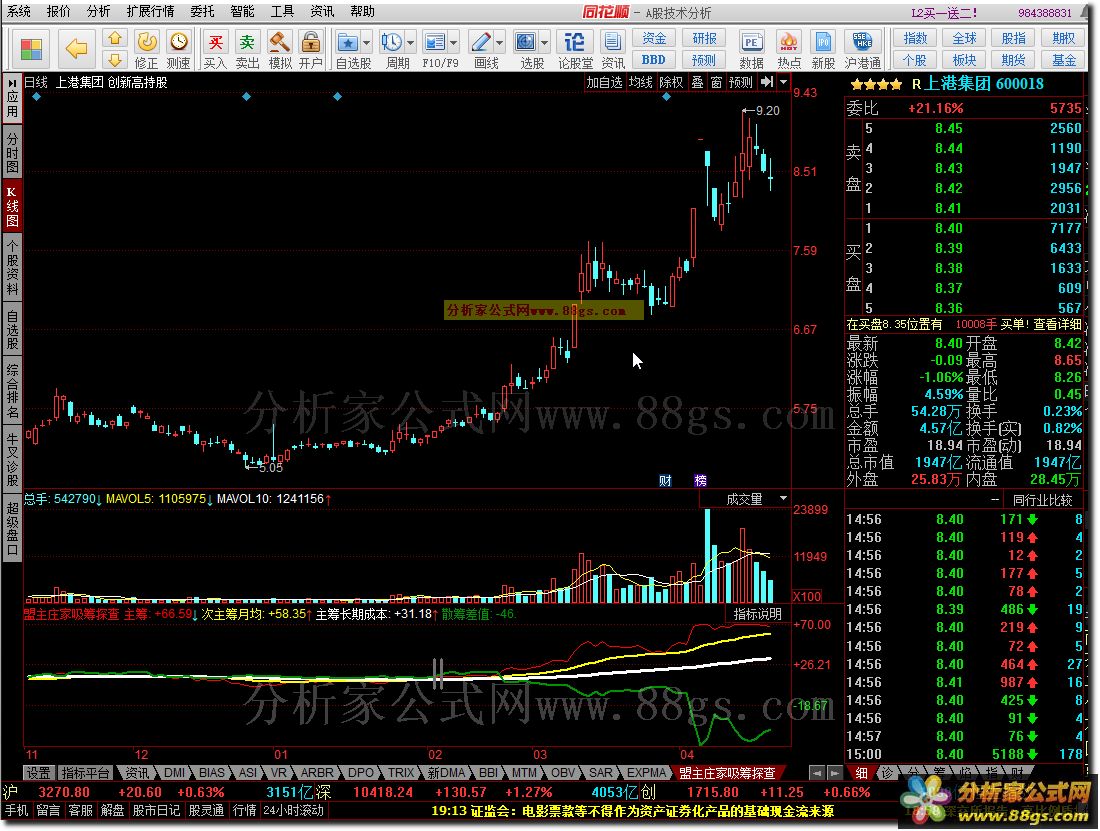This screenshot has width=1100, height=831.
Task: Switch to 个股资料 side tab
Action: click(x=13, y=267)
